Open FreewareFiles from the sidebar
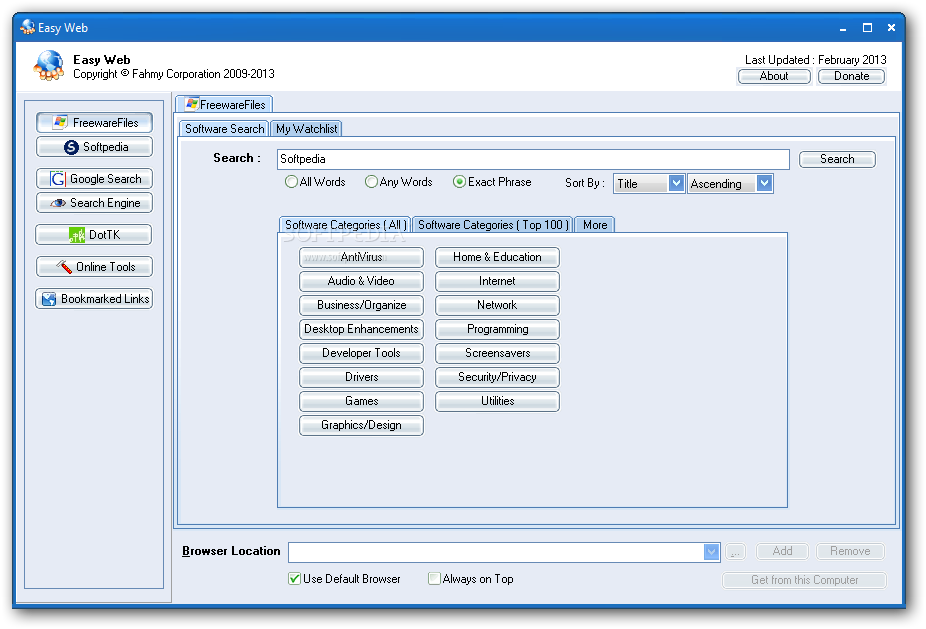Screen dimensions: 926x629 (x=94, y=123)
